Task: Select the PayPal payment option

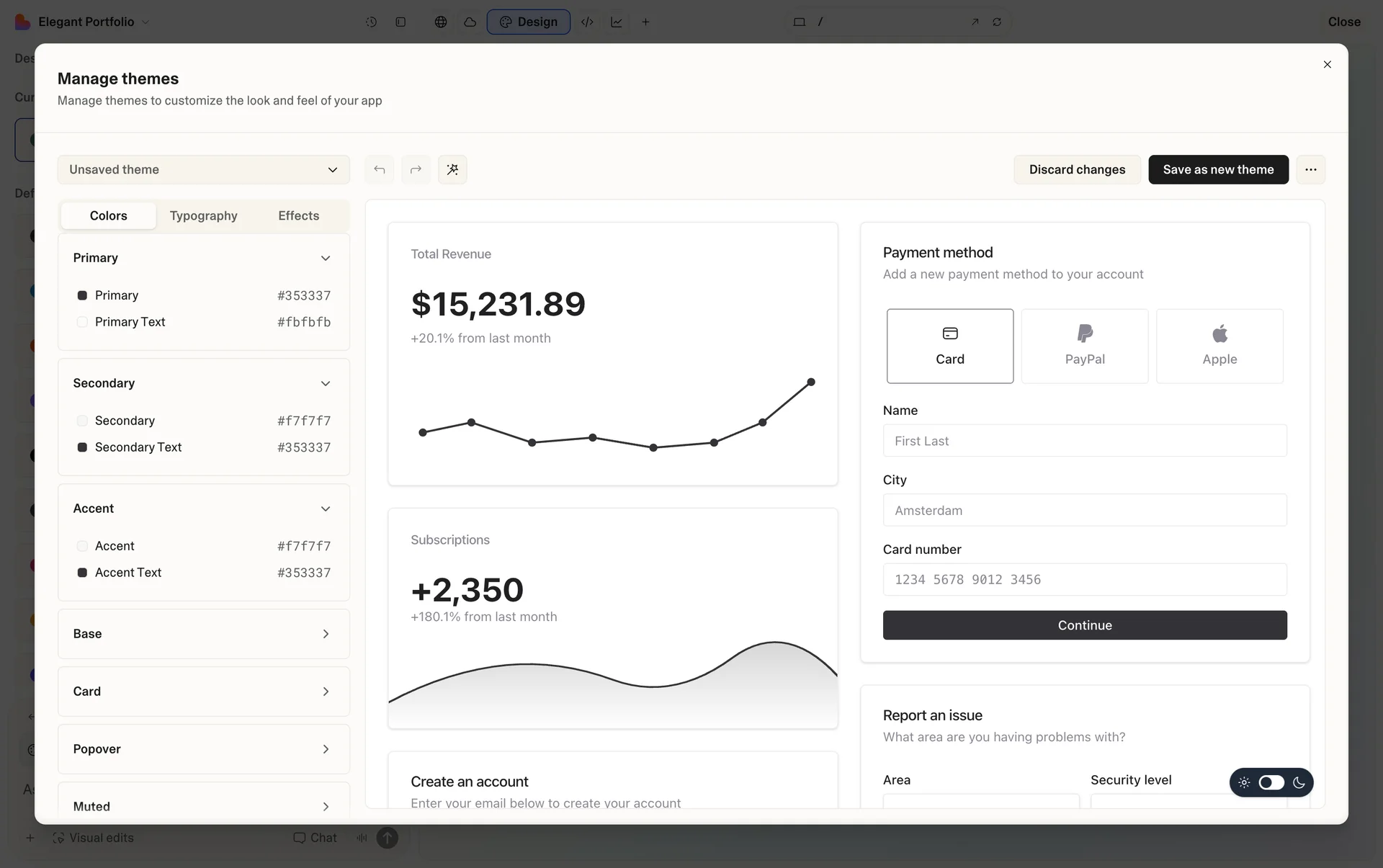Action: click(1084, 346)
